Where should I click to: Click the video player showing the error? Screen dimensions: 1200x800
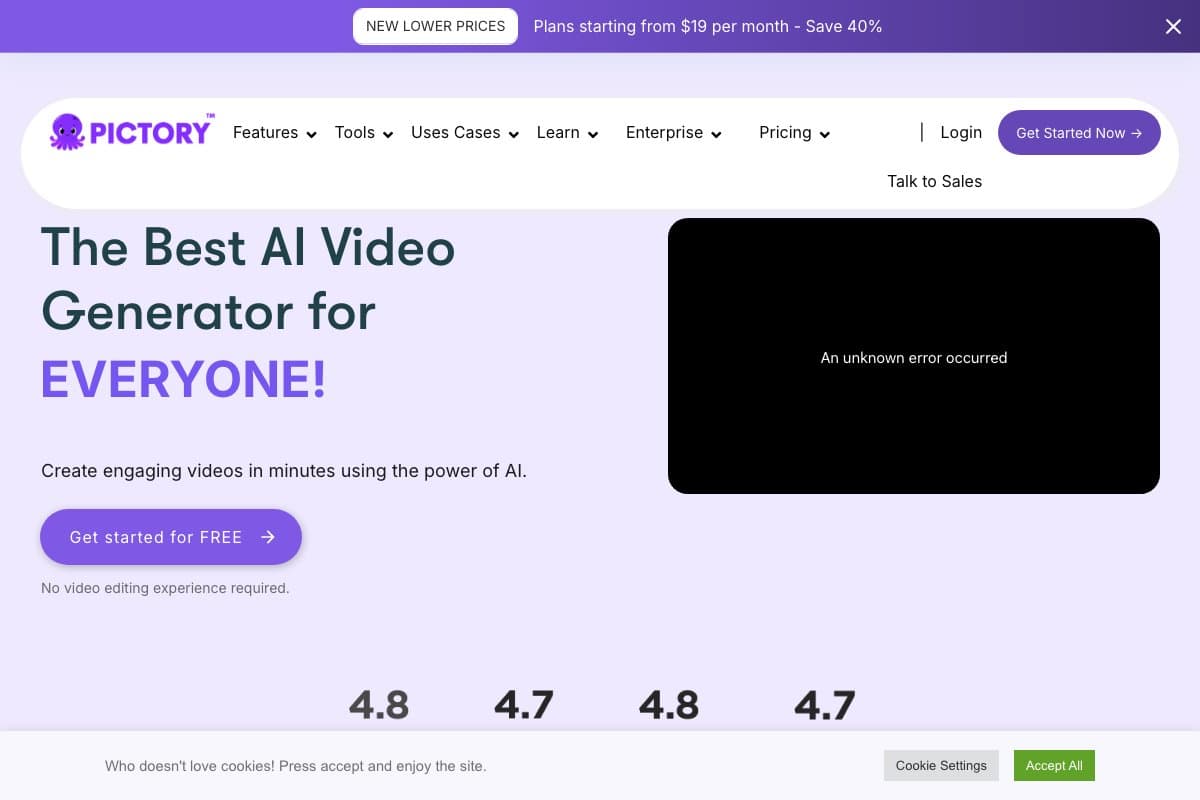coord(913,356)
